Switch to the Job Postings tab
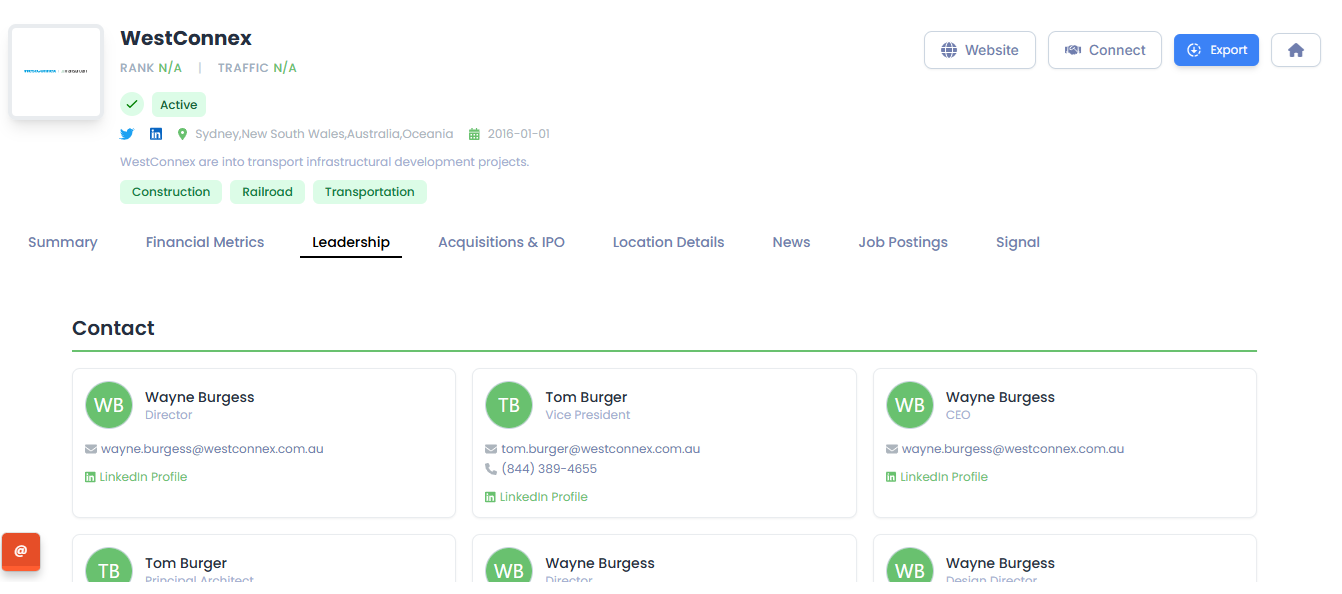Image resolution: width=1342 pixels, height=594 pixels. pos(903,242)
